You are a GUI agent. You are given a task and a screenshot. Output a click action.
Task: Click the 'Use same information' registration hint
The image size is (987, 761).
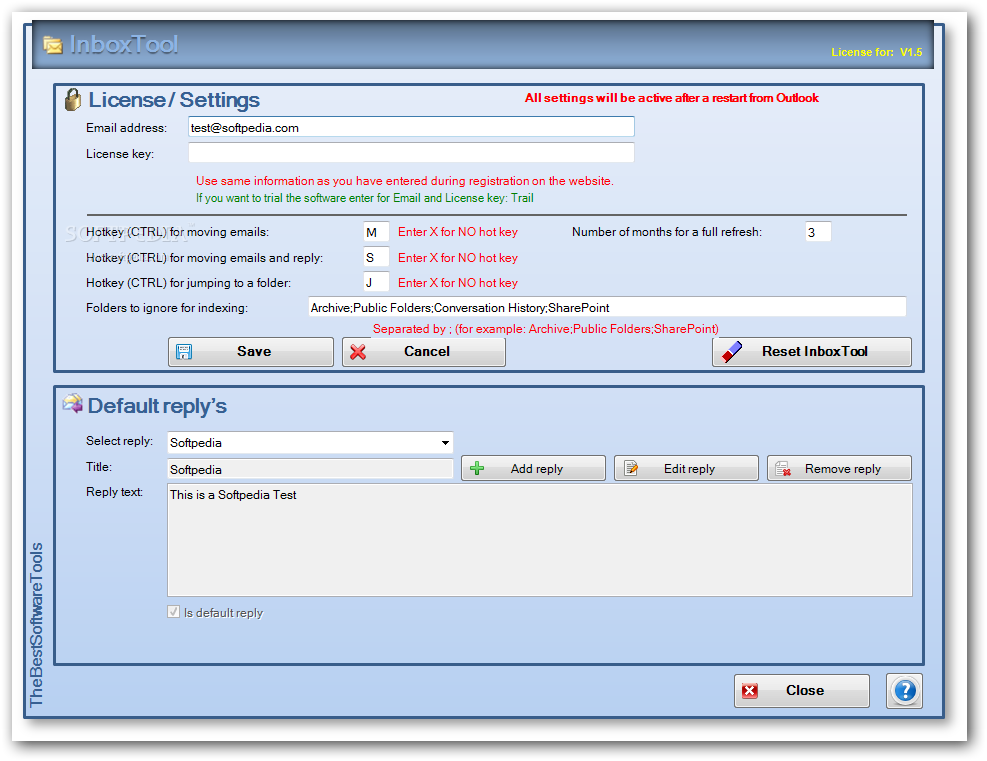(x=405, y=181)
